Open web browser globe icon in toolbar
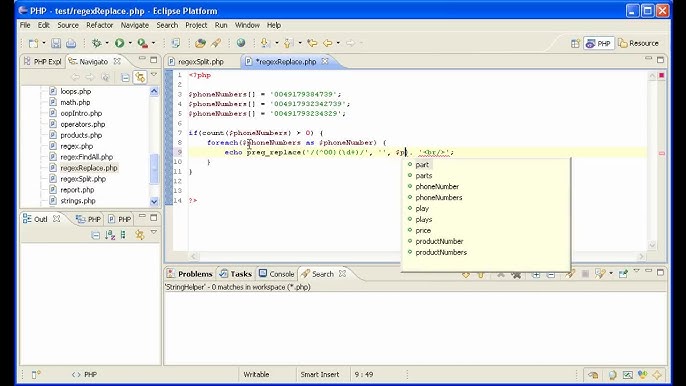This screenshot has width=686, height=386. 241,43
